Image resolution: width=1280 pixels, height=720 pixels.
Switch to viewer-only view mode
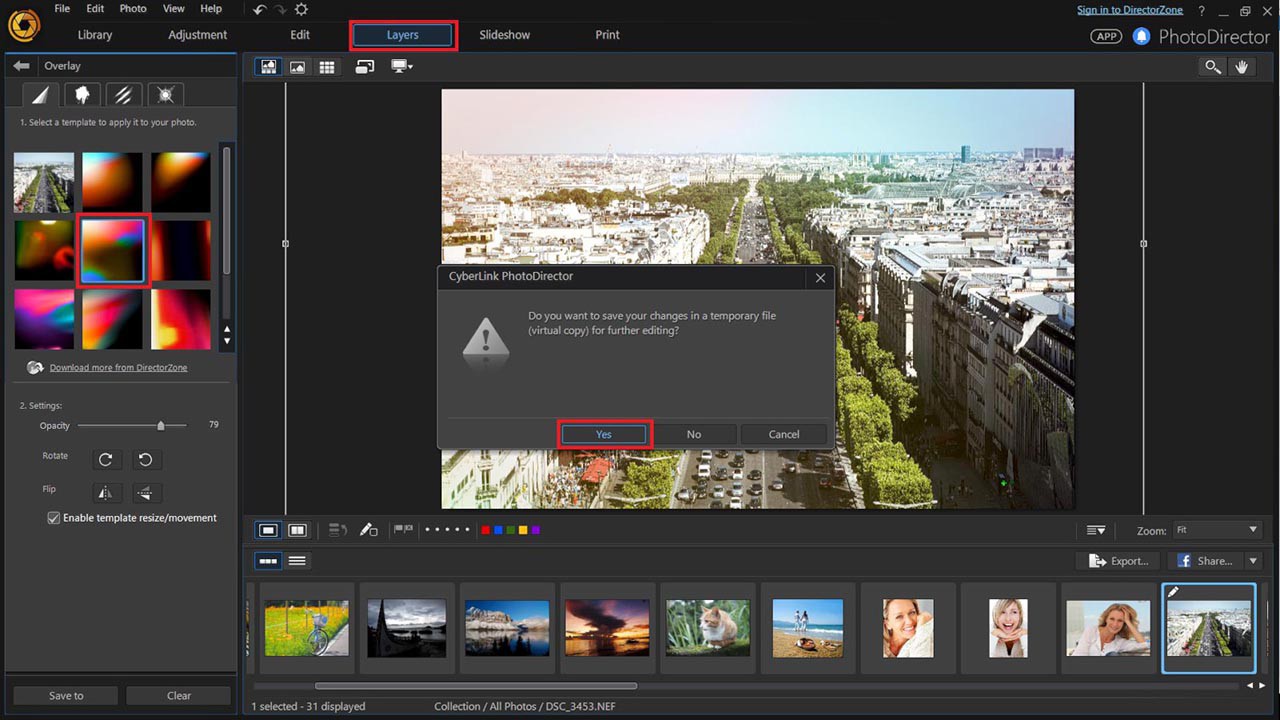click(x=297, y=67)
